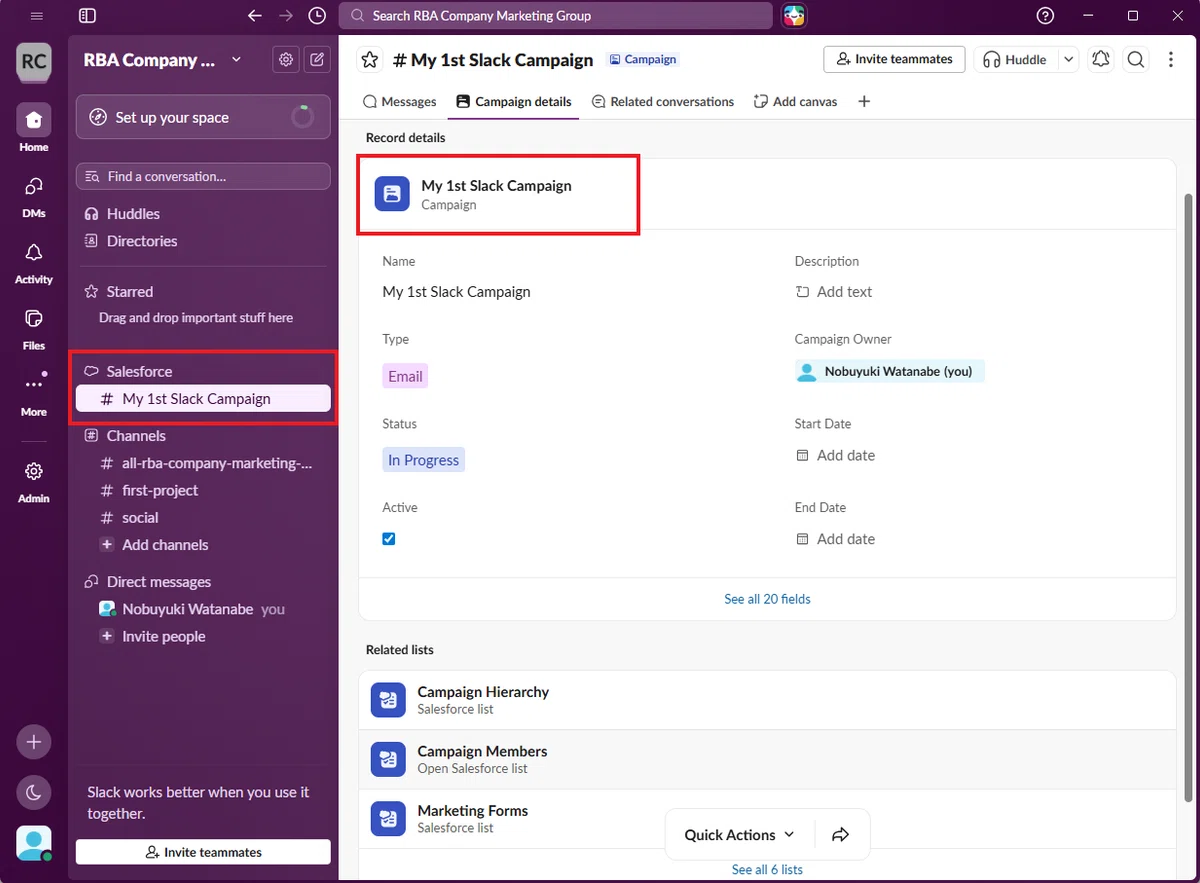Image resolution: width=1200 pixels, height=883 pixels.
Task: Click the setup progress ring
Action: (302, 117)
